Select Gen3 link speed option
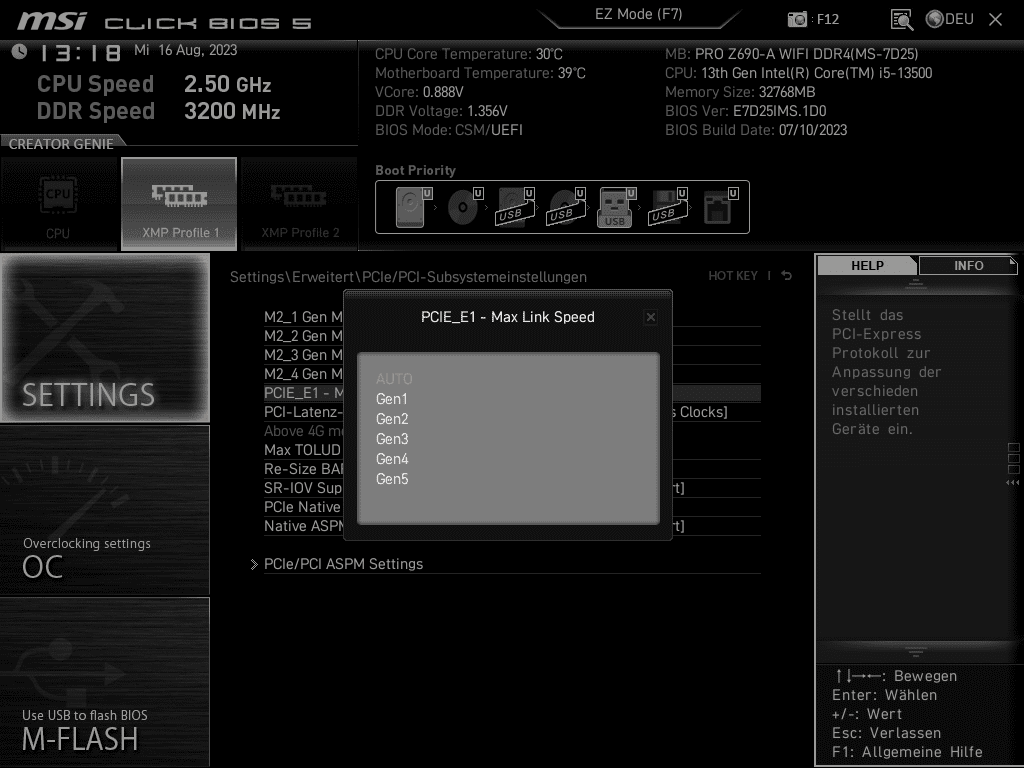 pos(392,439)
